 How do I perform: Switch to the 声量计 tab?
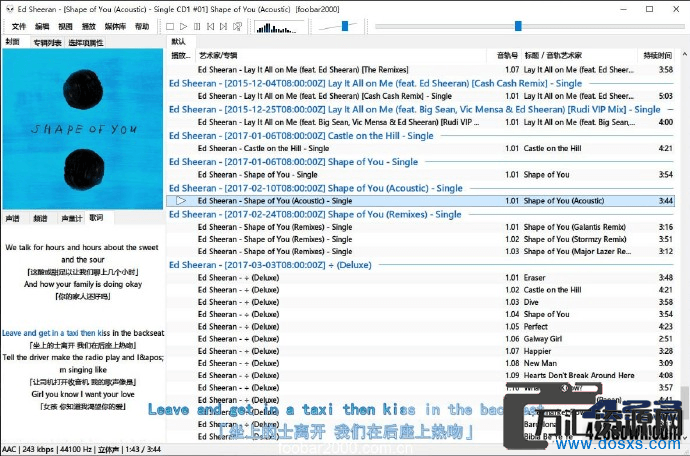point(71,218)
